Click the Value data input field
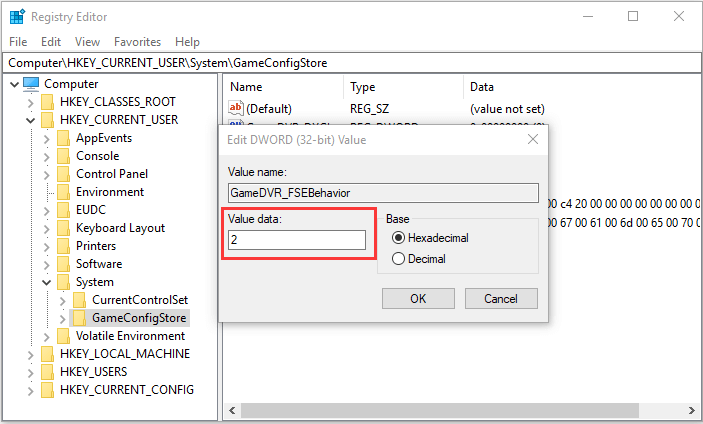 pyautogui.click(x=297, y=240)
